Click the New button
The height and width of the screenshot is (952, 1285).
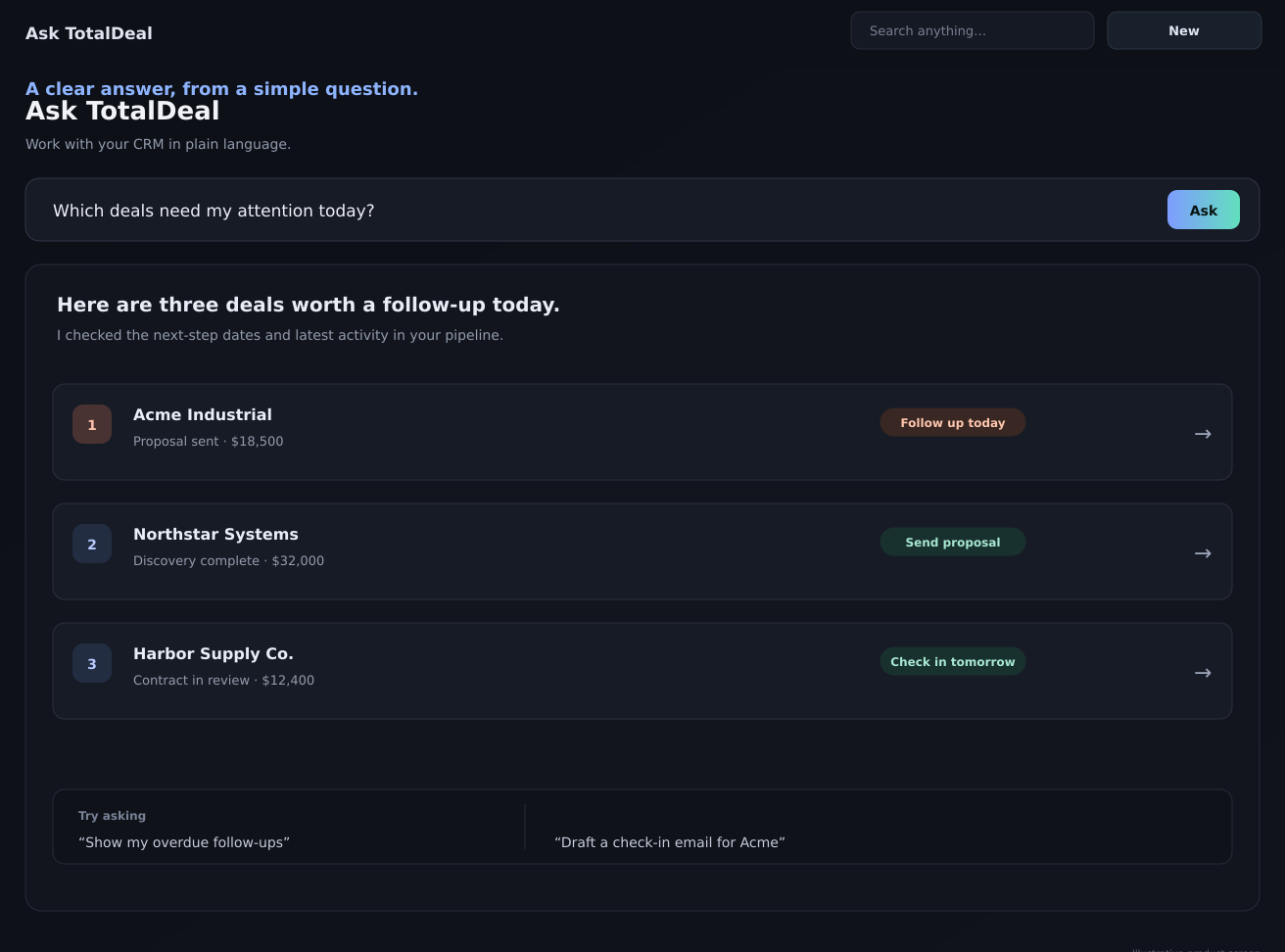click(x=1184, y=30)
